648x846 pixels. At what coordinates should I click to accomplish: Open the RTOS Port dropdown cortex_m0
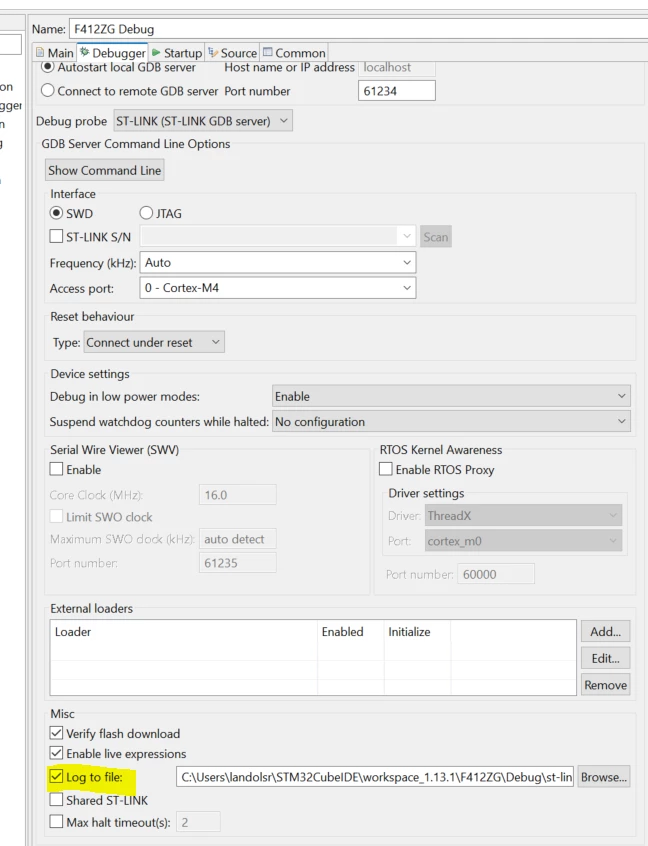coord(523,541)
